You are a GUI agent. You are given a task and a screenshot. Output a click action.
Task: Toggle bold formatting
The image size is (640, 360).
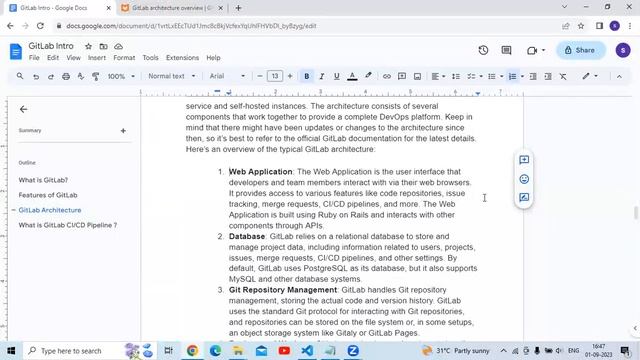(x=307, y=76)
